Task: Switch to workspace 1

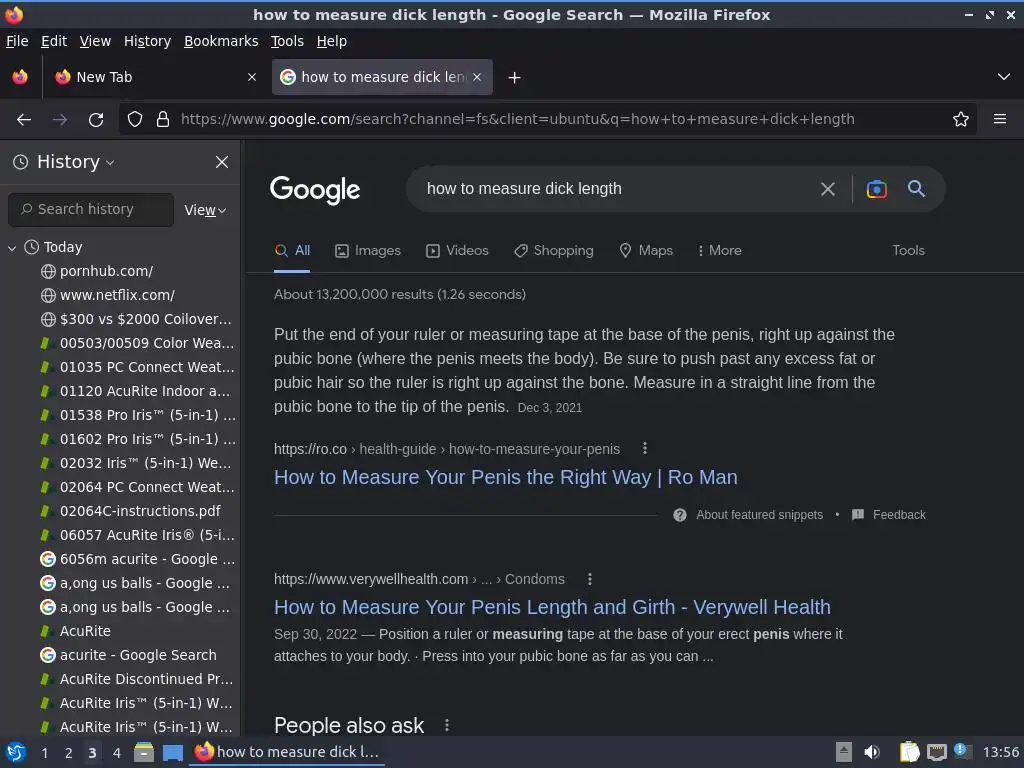Action: point(44,753)
